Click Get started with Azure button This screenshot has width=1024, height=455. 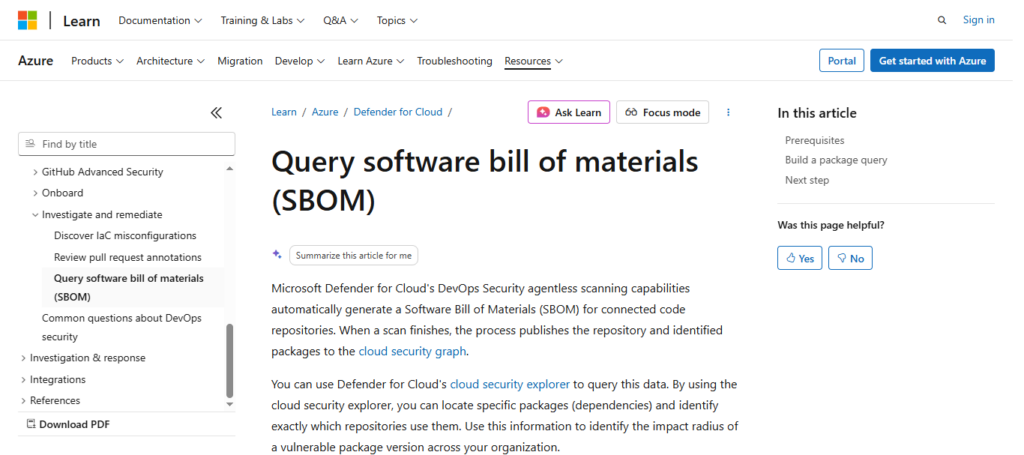(932, 61)
